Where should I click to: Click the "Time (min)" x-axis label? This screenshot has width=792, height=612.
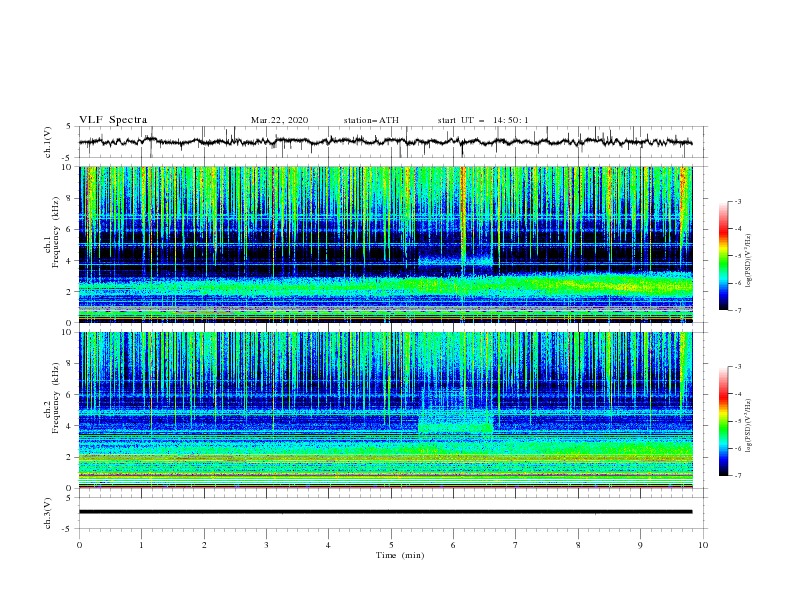click(400, 555)
